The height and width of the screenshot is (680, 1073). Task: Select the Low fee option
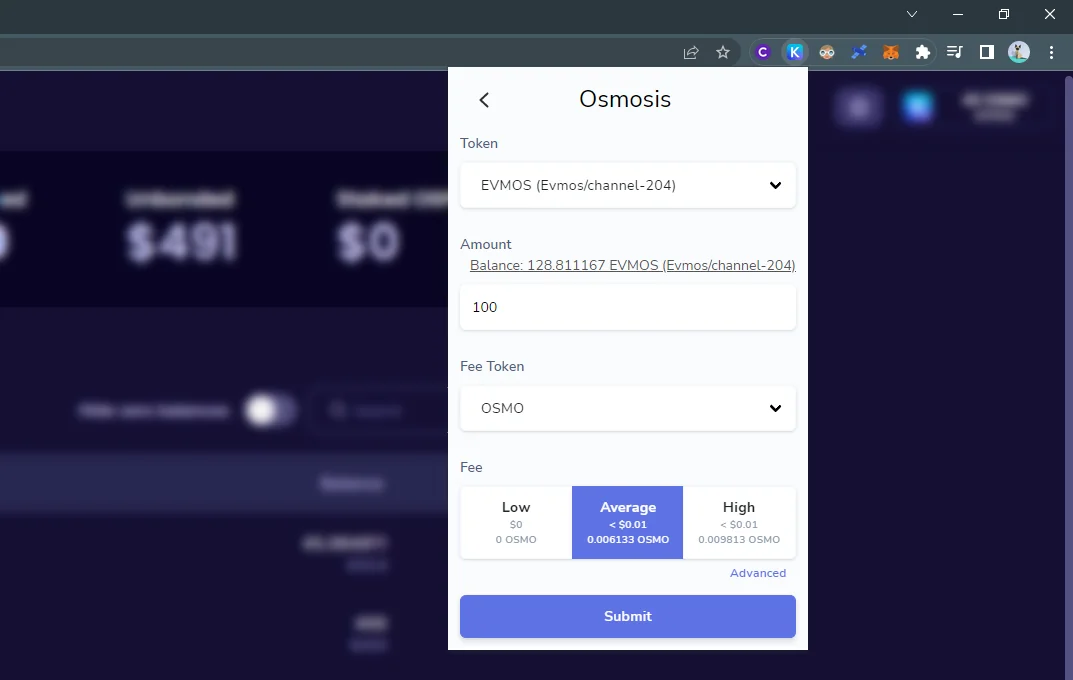(x=516, y=523)
